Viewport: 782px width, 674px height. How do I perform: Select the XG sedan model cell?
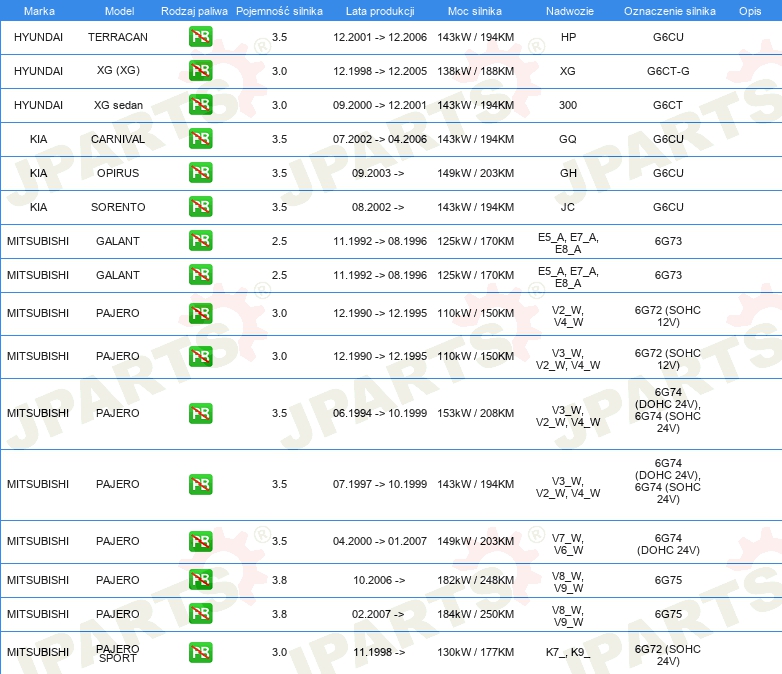118,105
